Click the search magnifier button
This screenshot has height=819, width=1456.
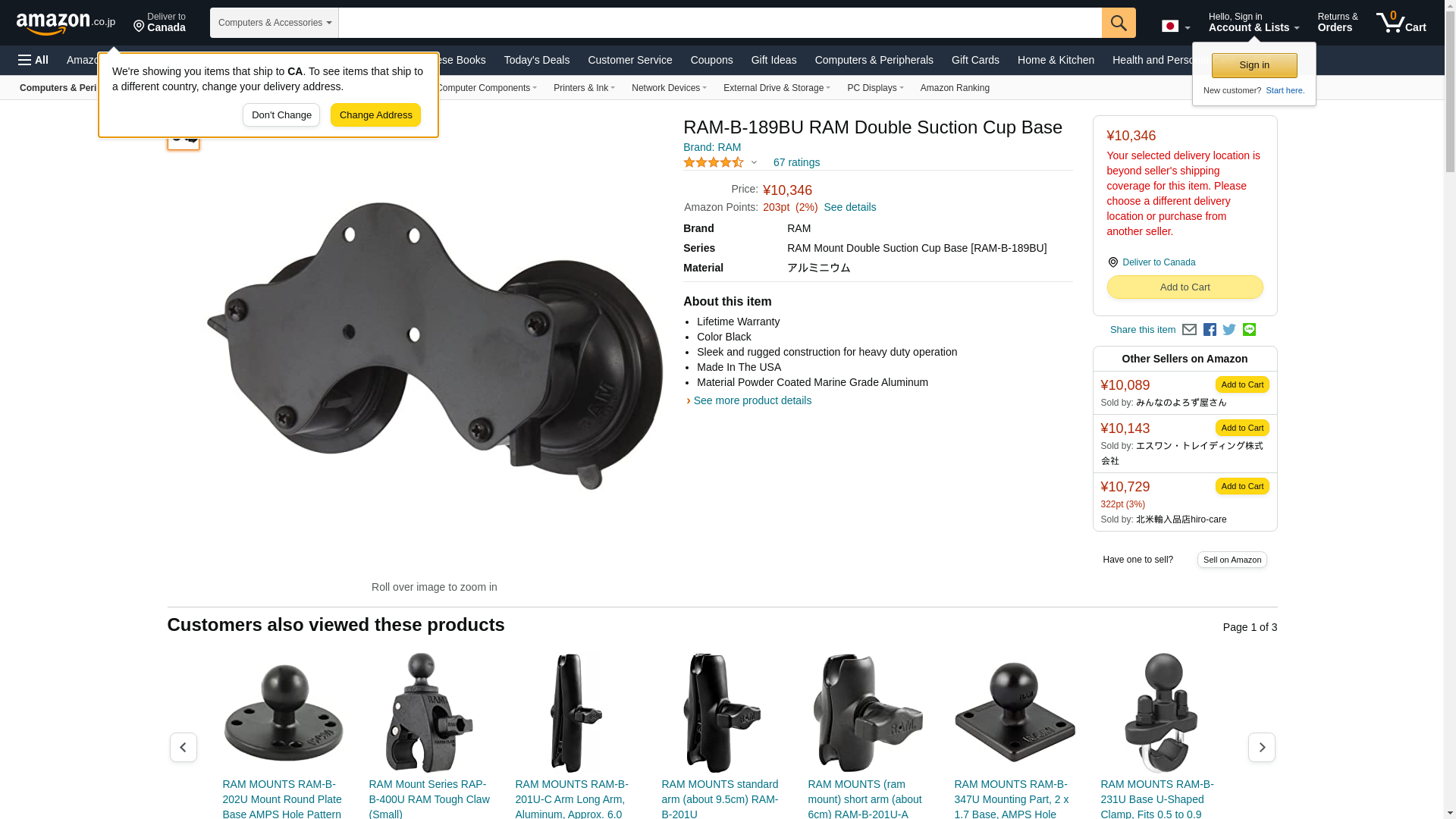click(x=1119, y=23)
